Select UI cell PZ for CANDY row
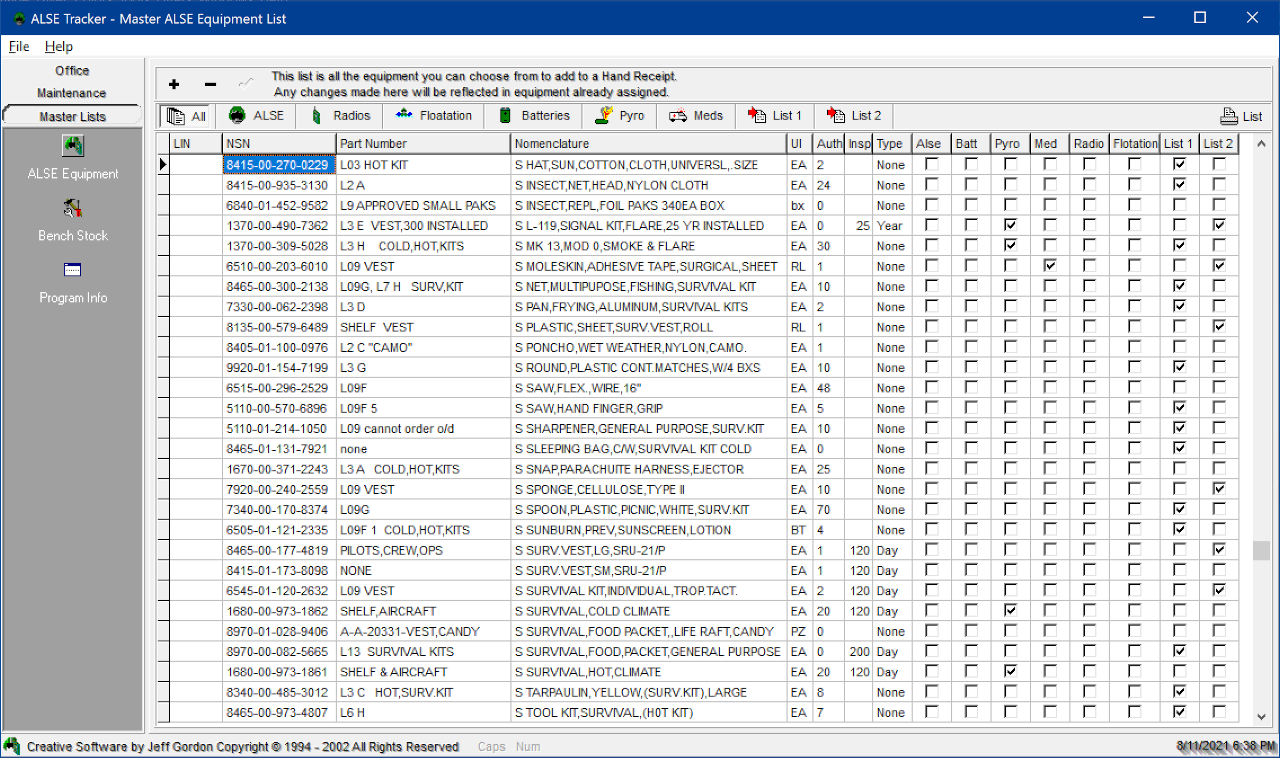Screen dimensions: 1280x758 [799, 631]
